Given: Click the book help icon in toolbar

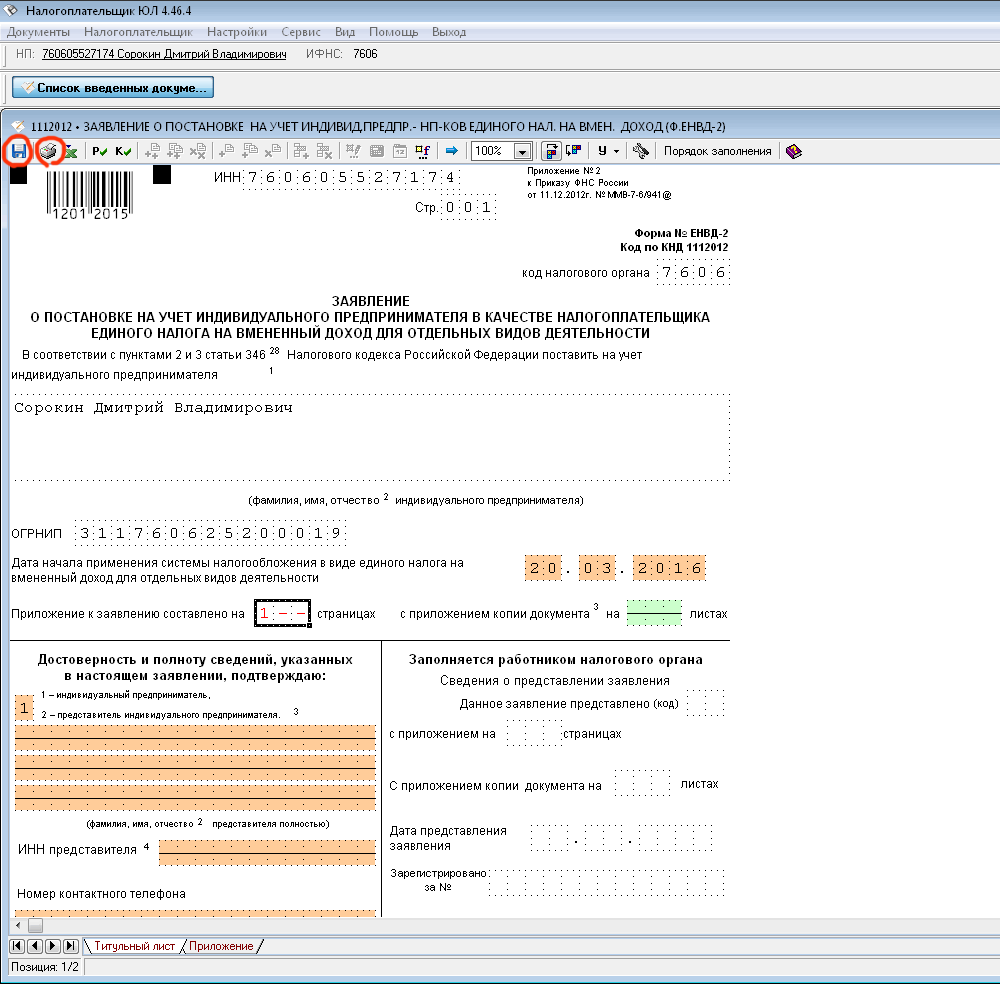Looking at the screenshot, I should point(794,152).
